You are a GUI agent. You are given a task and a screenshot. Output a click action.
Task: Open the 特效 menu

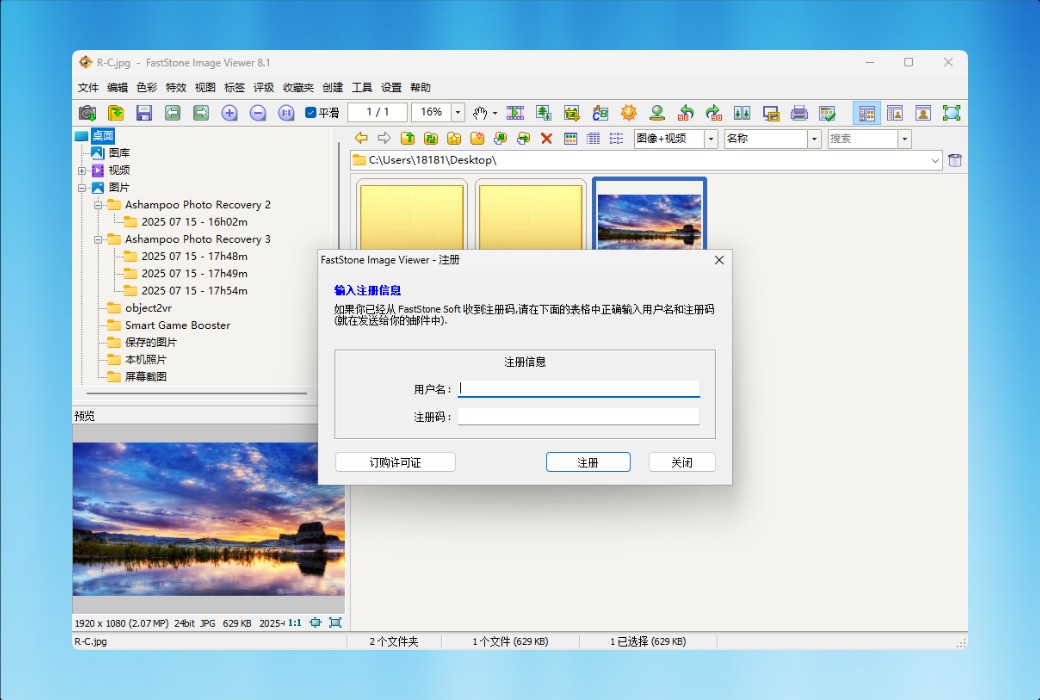(176, 88)
